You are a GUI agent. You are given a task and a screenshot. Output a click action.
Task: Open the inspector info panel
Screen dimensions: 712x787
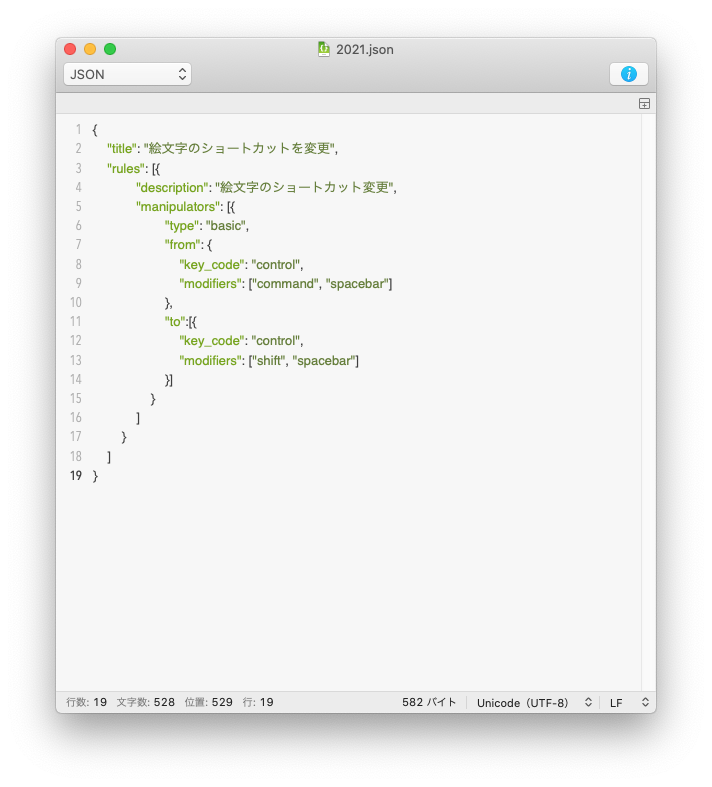[x=628, y=74]
